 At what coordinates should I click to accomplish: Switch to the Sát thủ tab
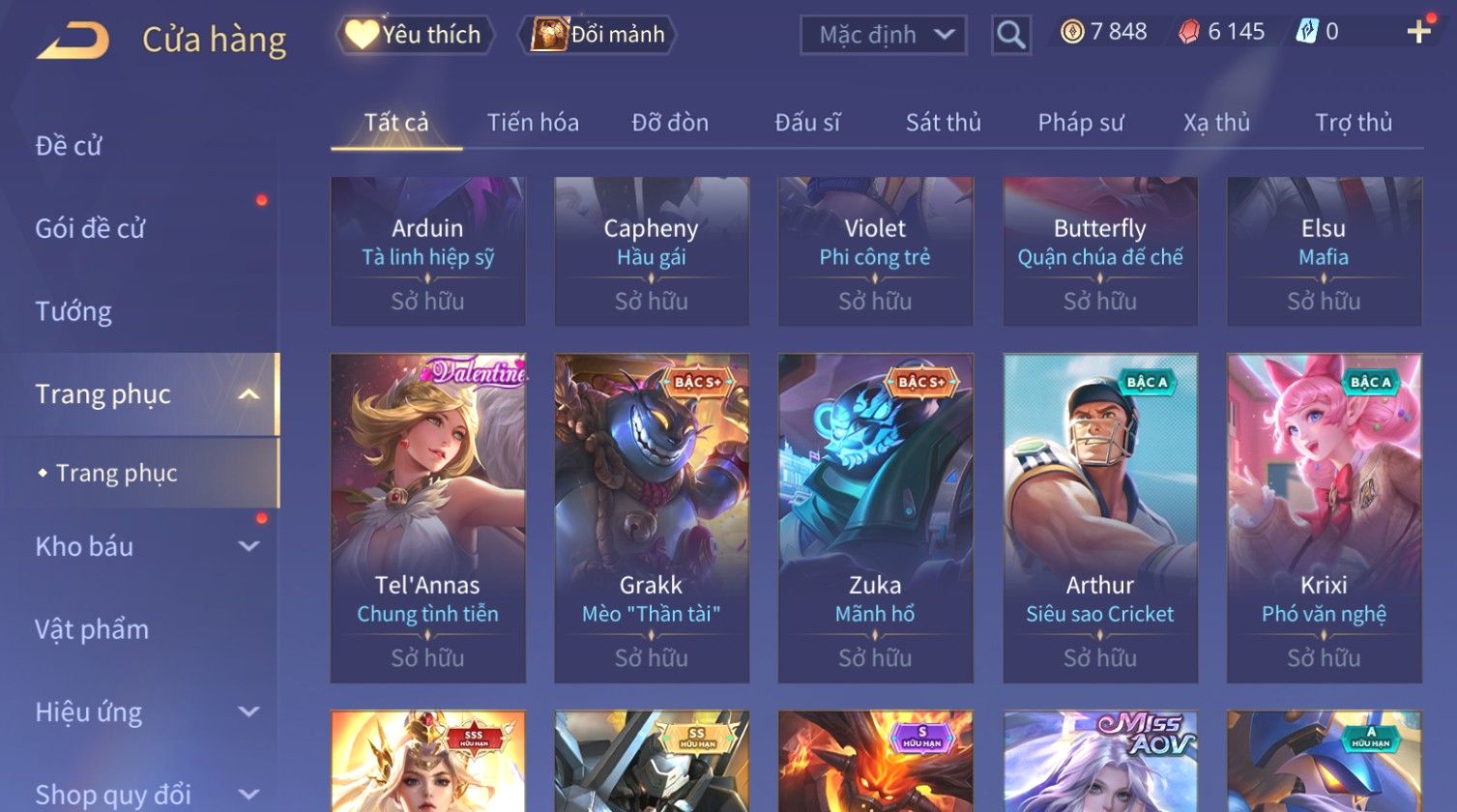pos(943,123)
